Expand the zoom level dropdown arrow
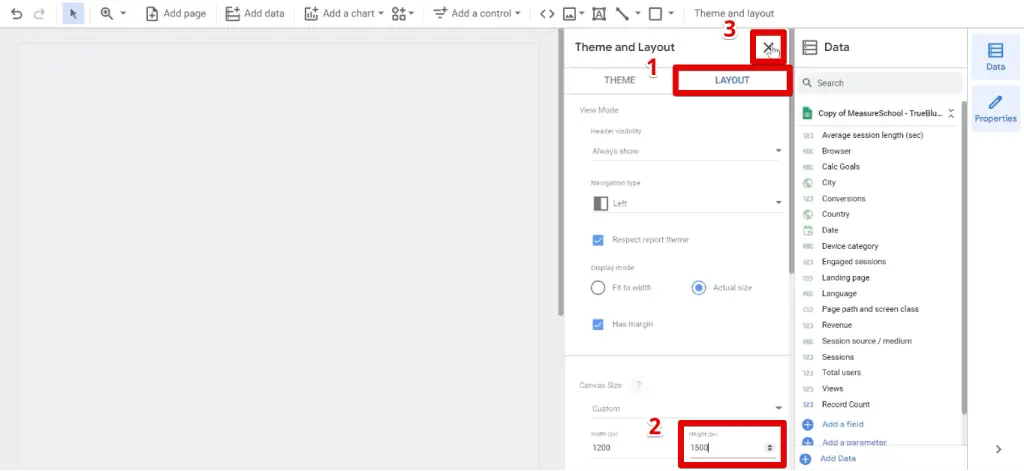1024x471 pixels. pyautogui.click(x=123, y=13)
